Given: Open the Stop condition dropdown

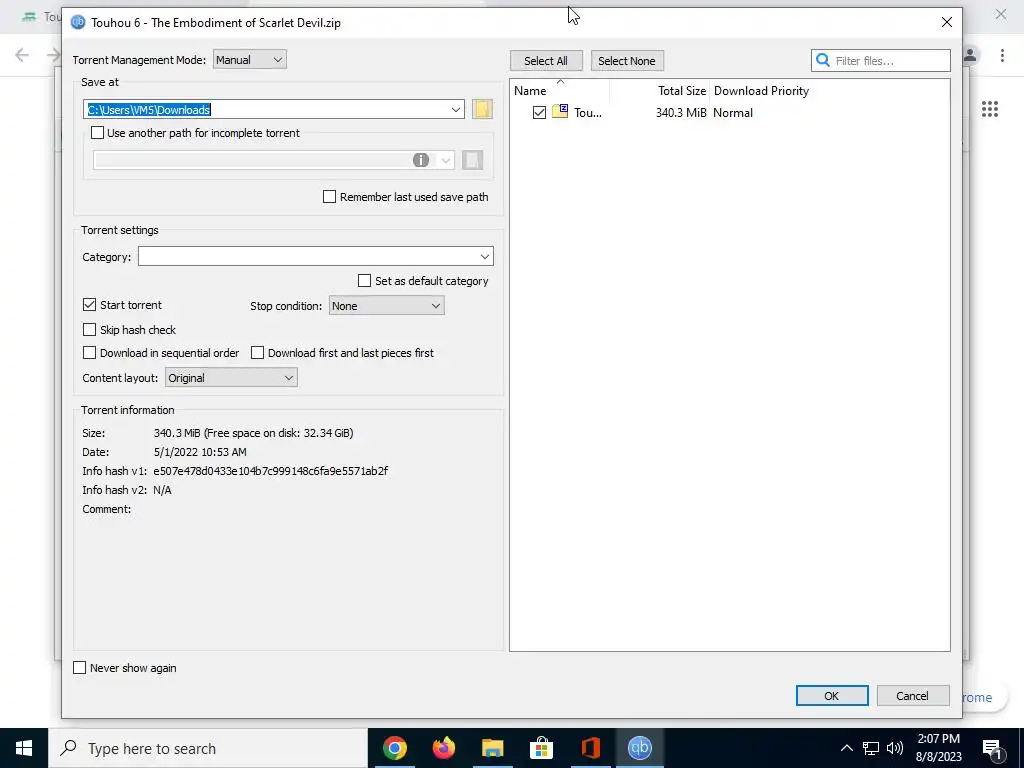Looking at the screenshot, I should click(387, 306).
